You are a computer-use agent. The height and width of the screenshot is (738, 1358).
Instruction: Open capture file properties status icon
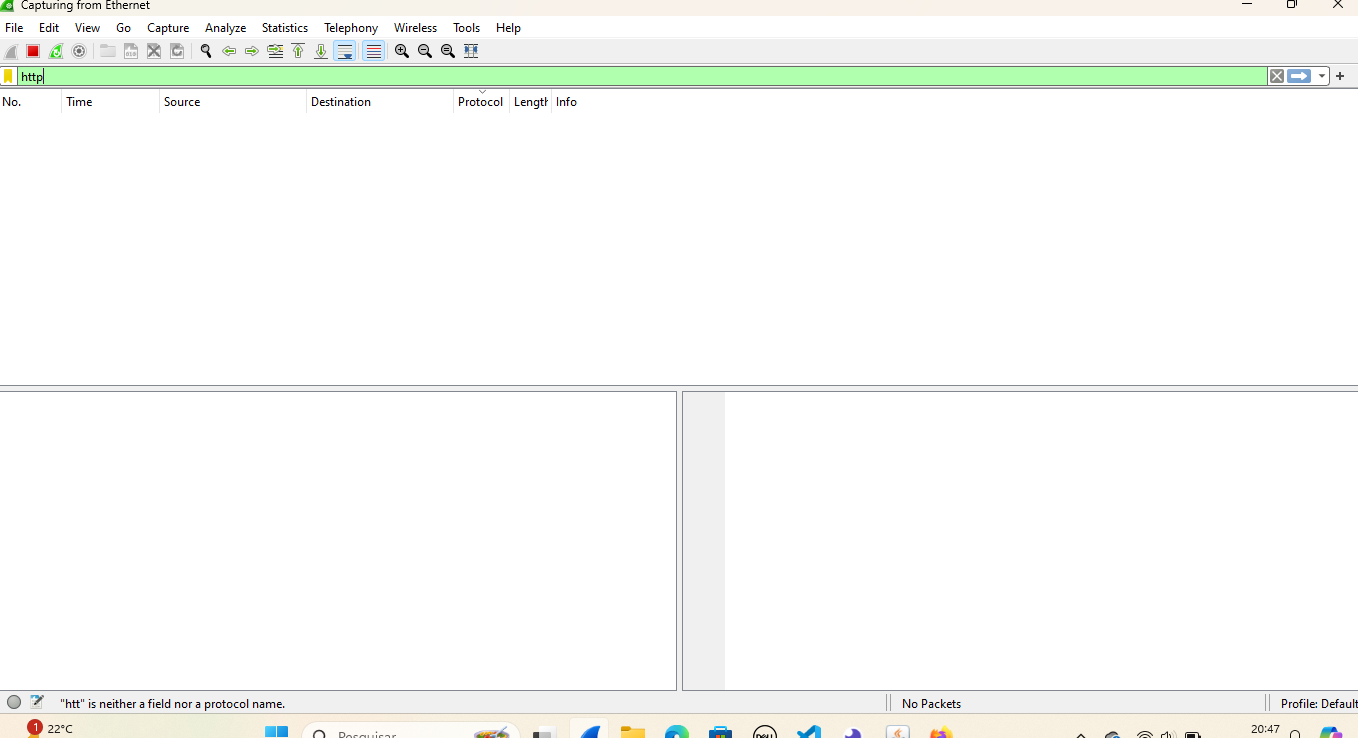37,703
